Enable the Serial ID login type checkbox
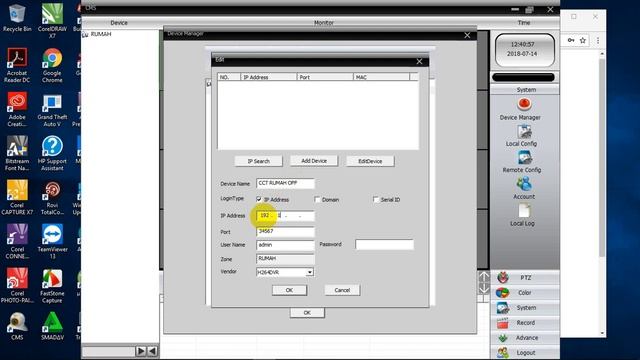Screen dimensions: 640x360 [376, 199]
